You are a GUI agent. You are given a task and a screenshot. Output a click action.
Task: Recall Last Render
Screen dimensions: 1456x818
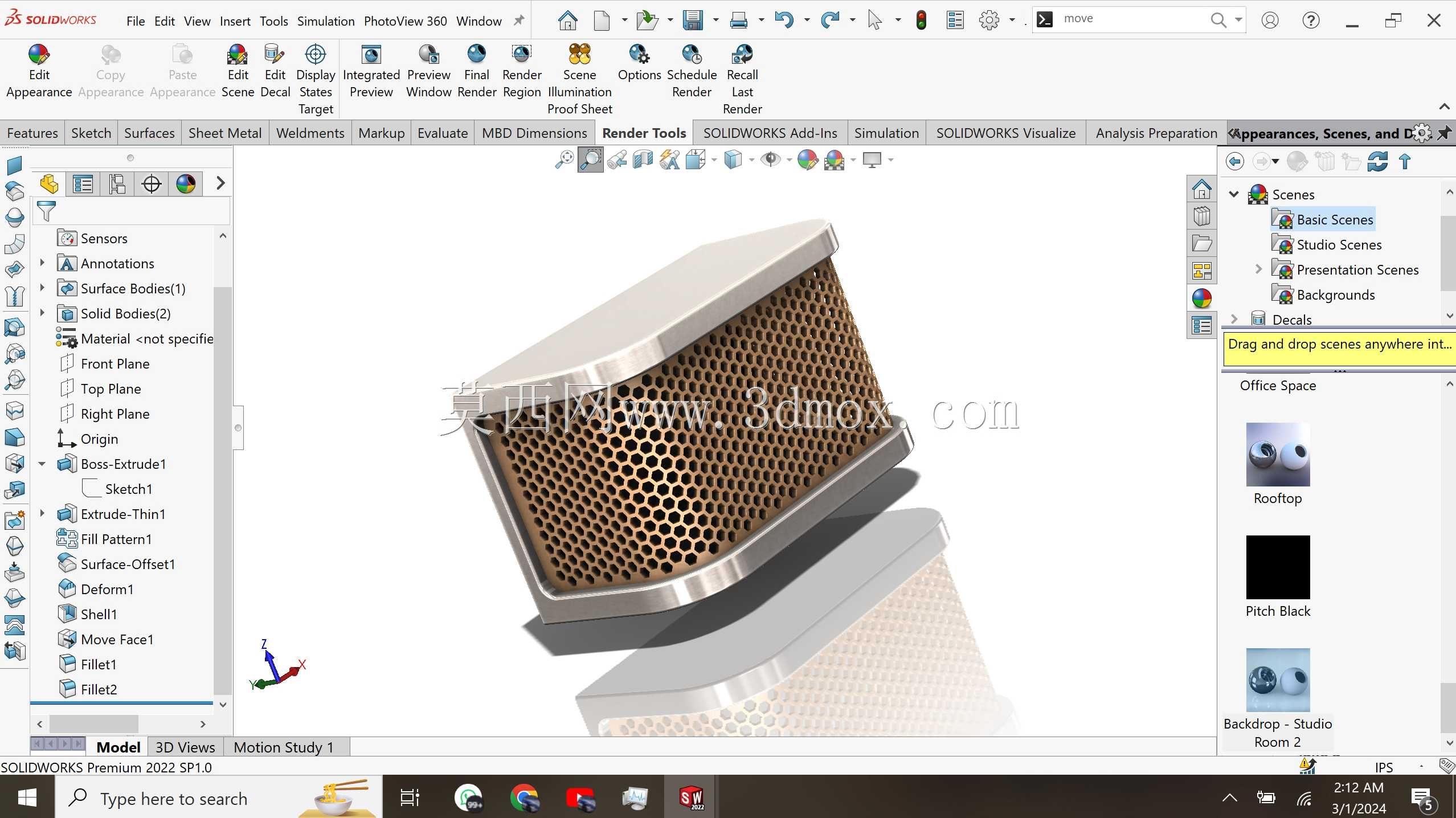[742, 79]
